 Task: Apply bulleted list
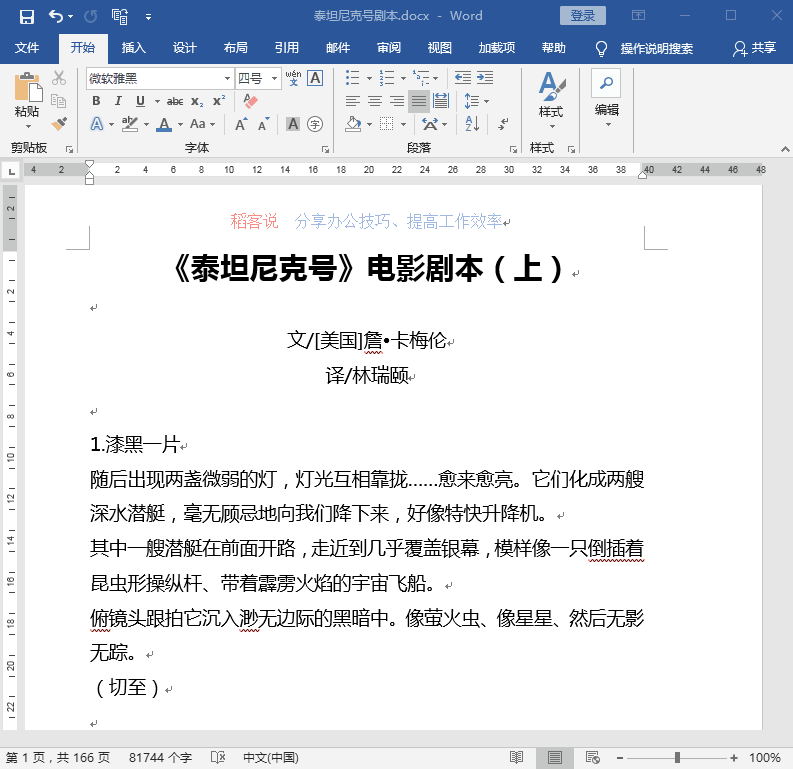click(353, 78)
